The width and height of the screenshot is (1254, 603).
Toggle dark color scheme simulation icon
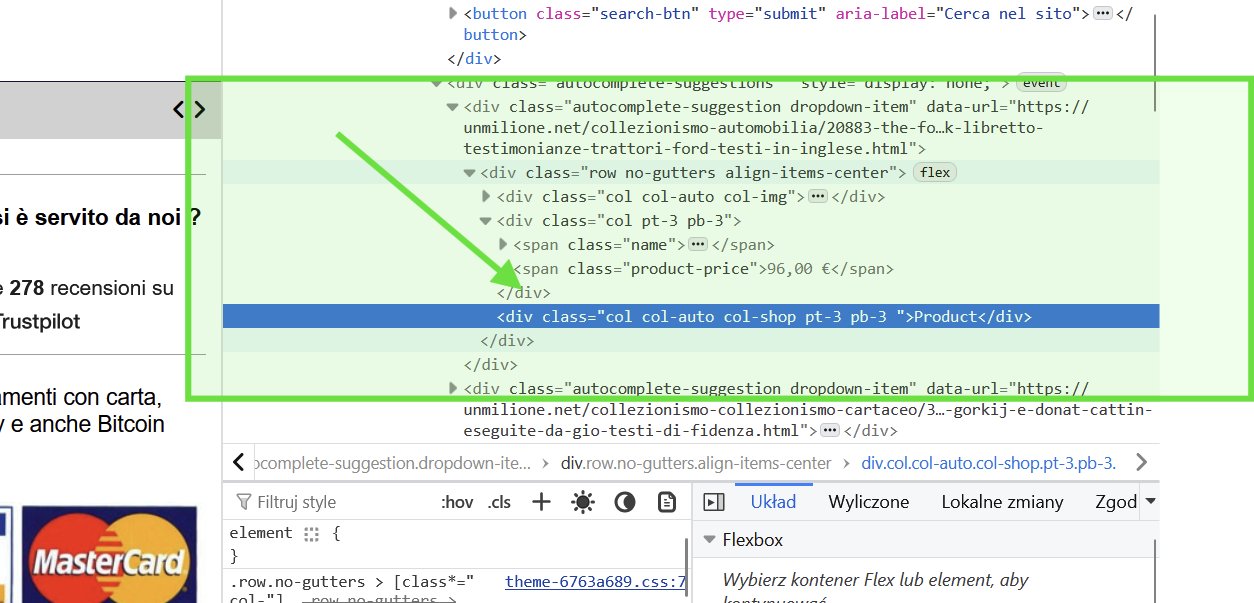(x=625, y=502)
